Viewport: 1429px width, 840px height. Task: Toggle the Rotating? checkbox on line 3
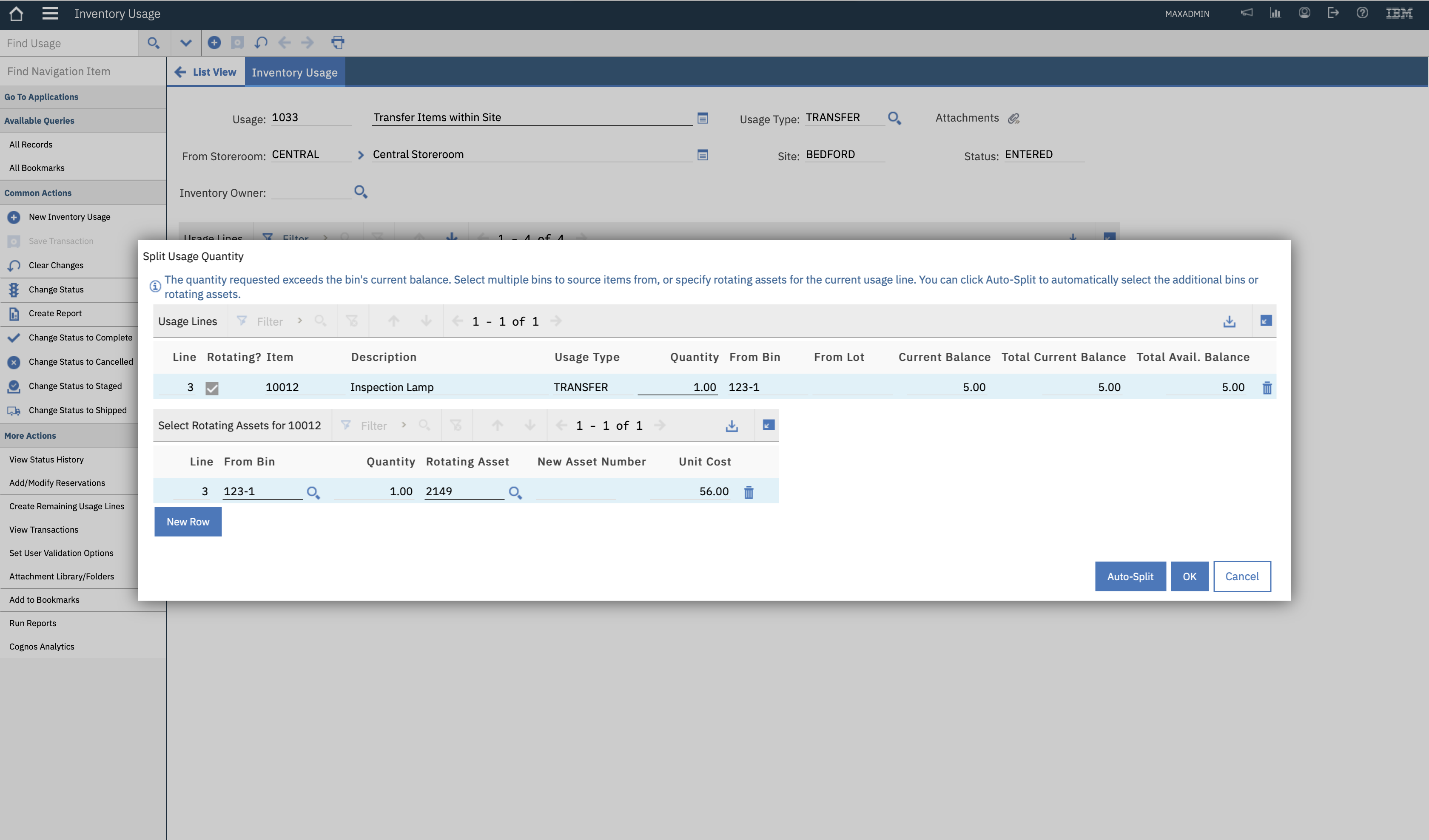pyautogui.click(x=213, y=388)
